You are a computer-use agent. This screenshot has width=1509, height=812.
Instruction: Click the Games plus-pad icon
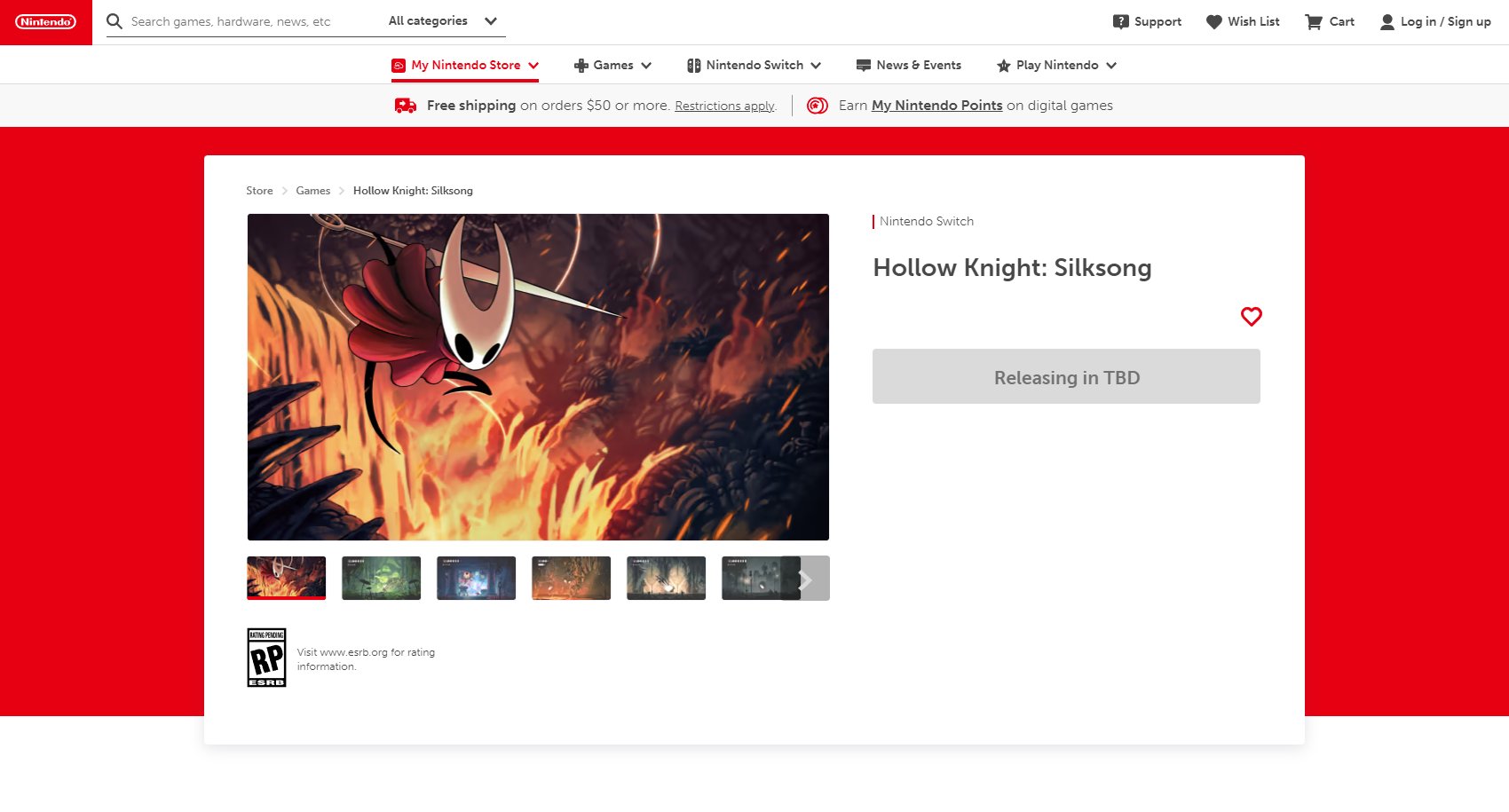pyautogui.click(x=581, y=66)
